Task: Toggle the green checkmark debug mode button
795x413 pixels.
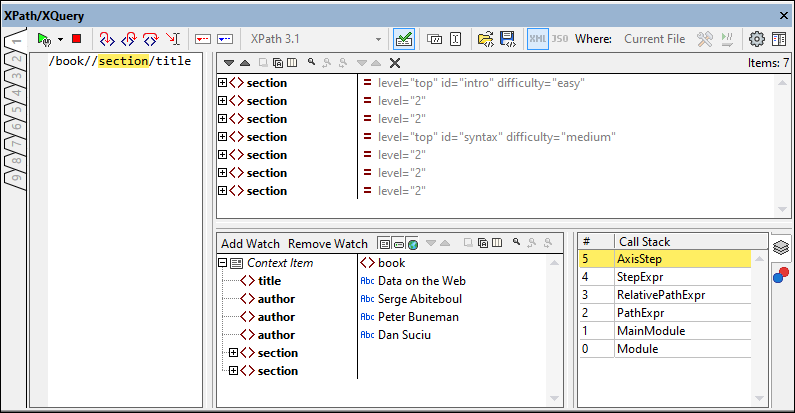Action: [404, 39]
